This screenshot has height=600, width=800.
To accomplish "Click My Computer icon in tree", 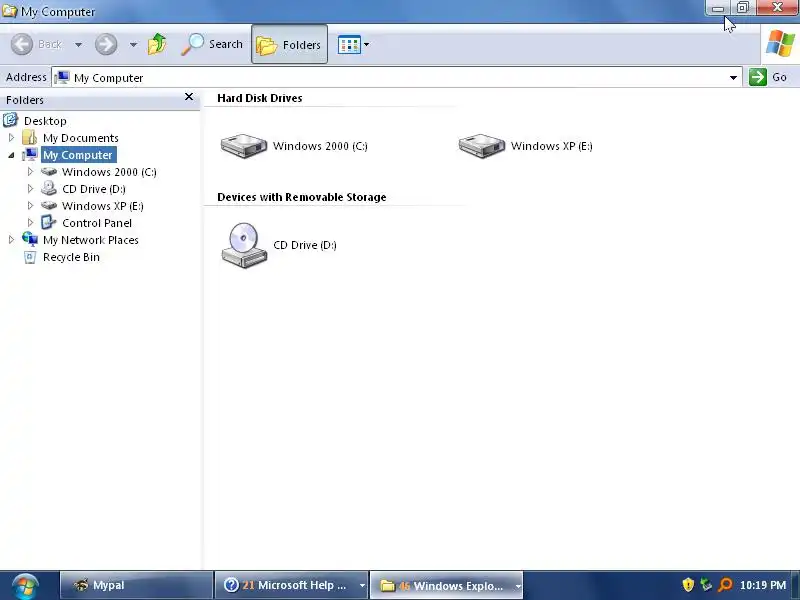I will coord(30,155).
